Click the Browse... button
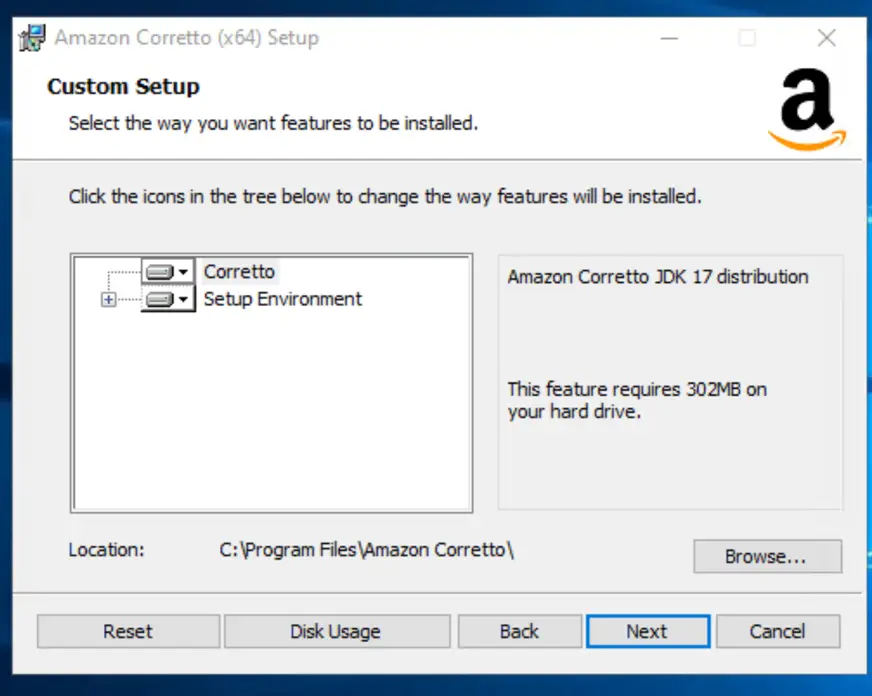Viewport: 872px width, 696px height. pyautogui.click(x=767, y=556)
